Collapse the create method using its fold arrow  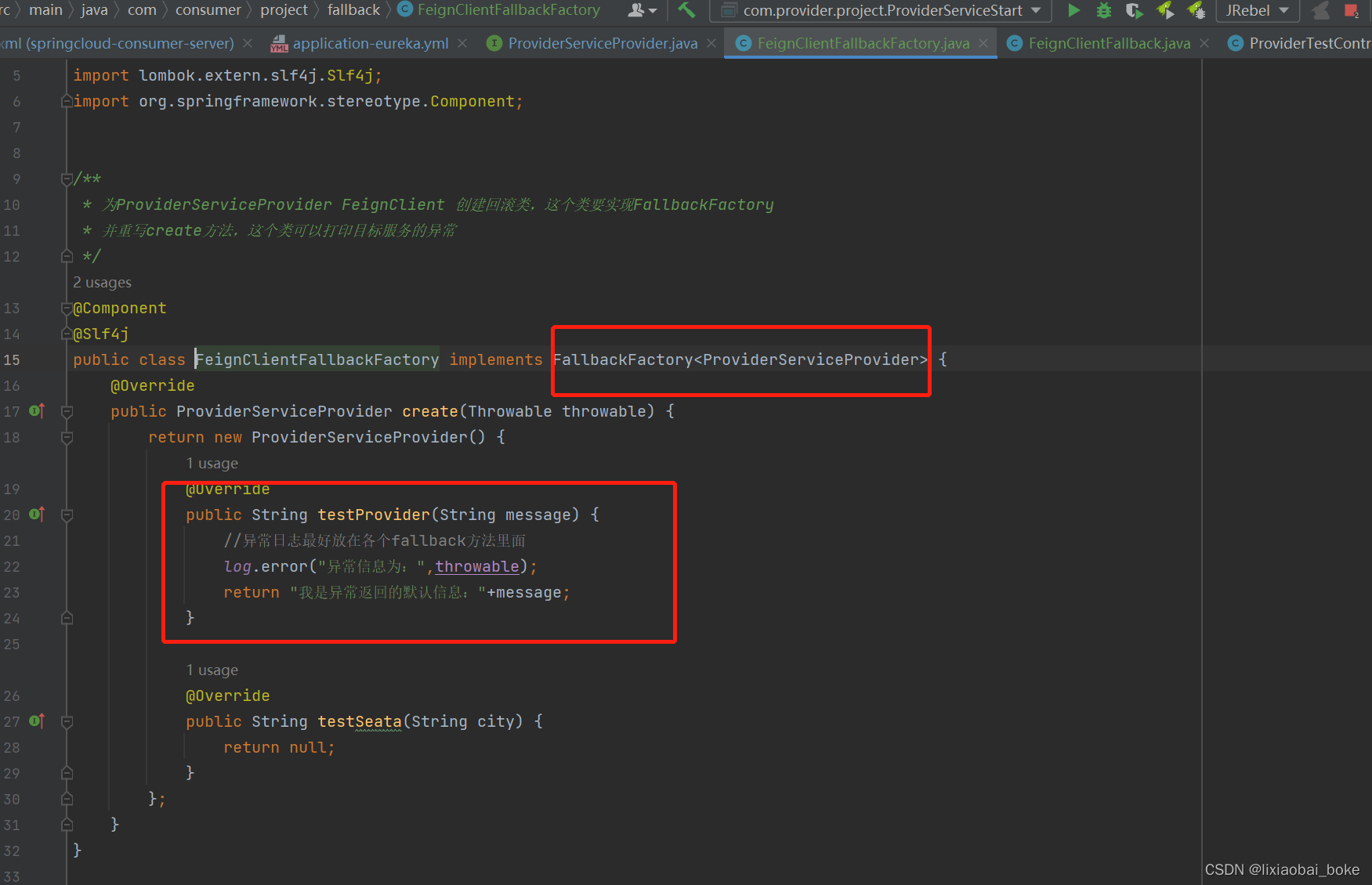point(67,411)
